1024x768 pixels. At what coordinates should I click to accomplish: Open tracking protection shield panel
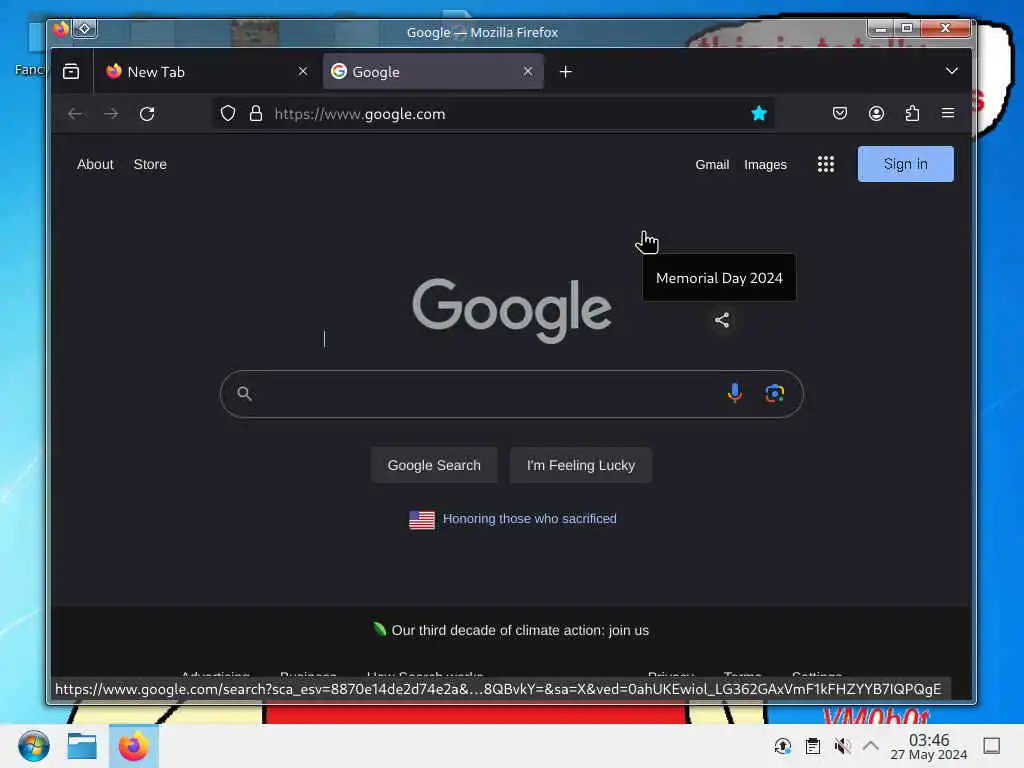pyautogui.click(x=228, y=114)
